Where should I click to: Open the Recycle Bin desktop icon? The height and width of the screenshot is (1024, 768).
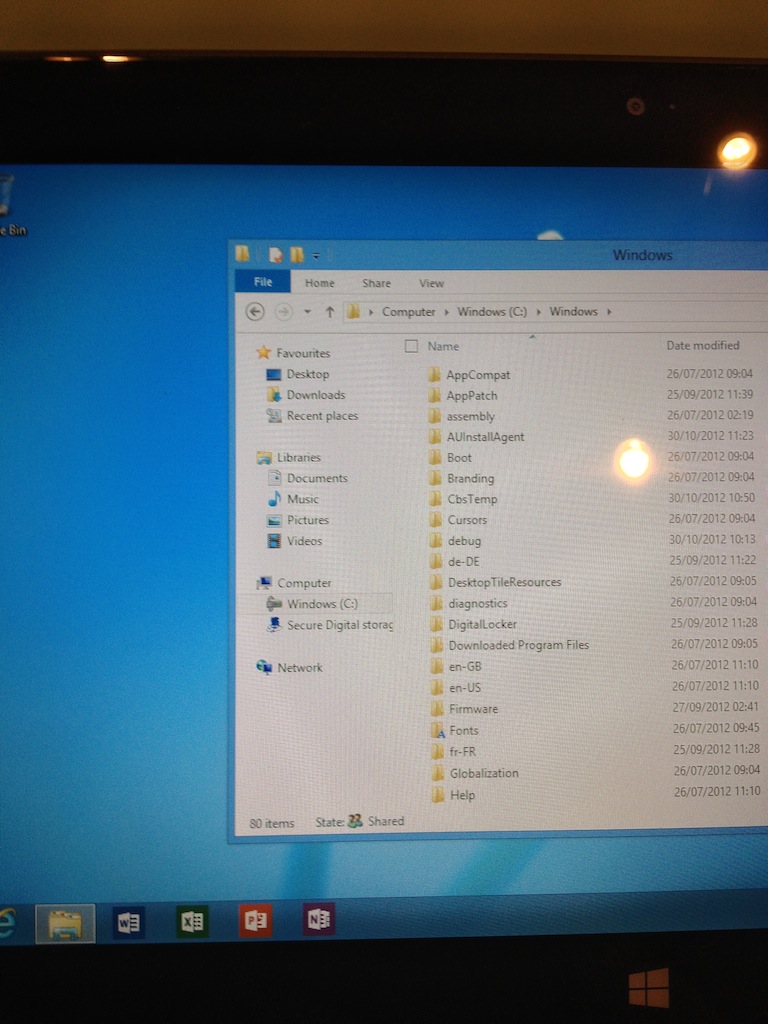9,204
